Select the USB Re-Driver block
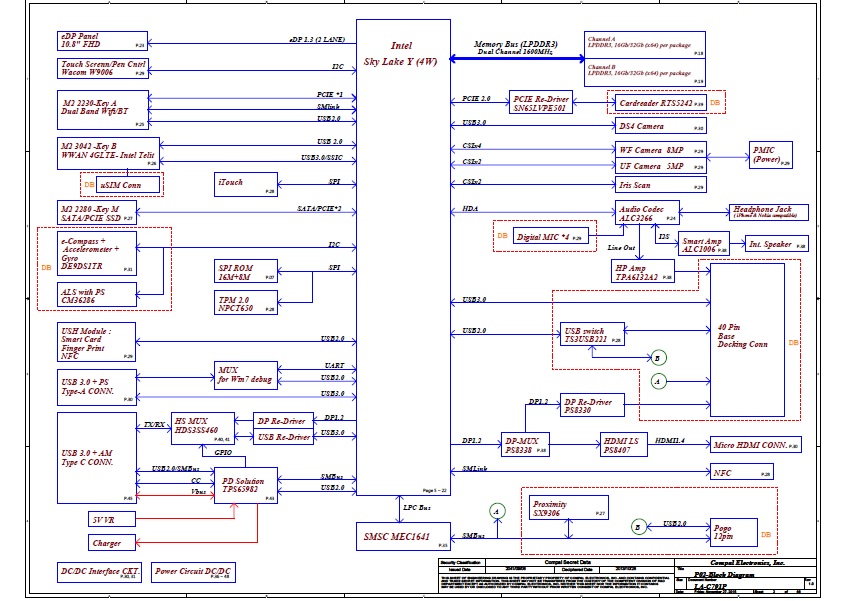 (283, 436)
